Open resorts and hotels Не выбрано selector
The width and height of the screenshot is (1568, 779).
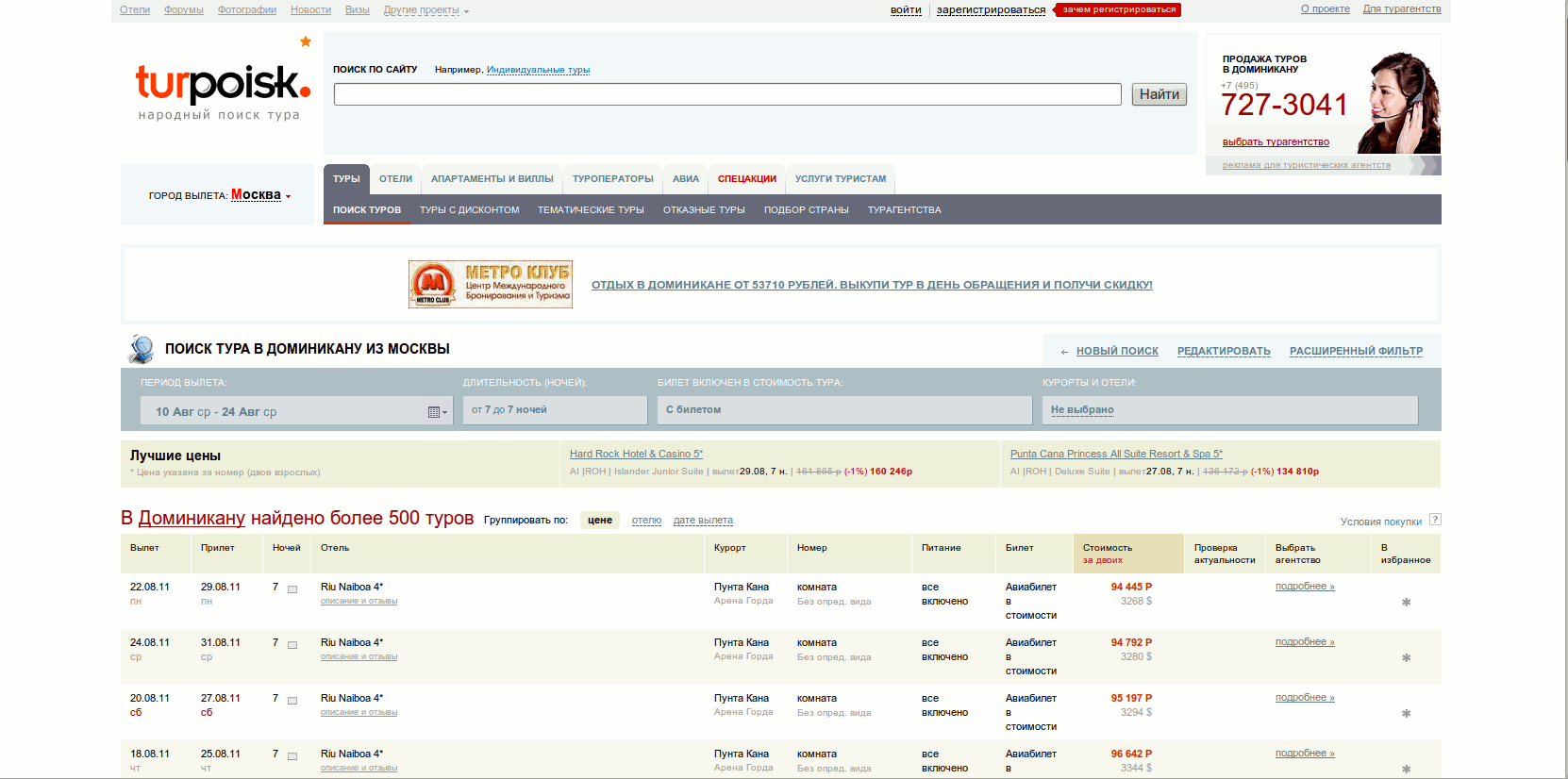coord(1230,410)
